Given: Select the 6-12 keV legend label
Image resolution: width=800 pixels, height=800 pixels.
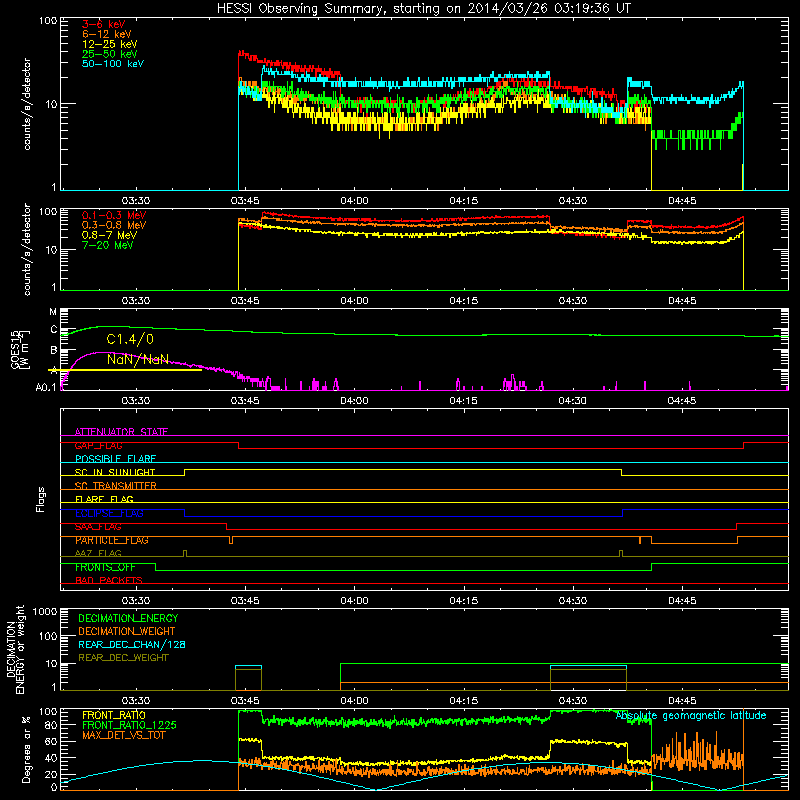Looking at the screenshot, I should pyautogui.click(x=107, y=34).
